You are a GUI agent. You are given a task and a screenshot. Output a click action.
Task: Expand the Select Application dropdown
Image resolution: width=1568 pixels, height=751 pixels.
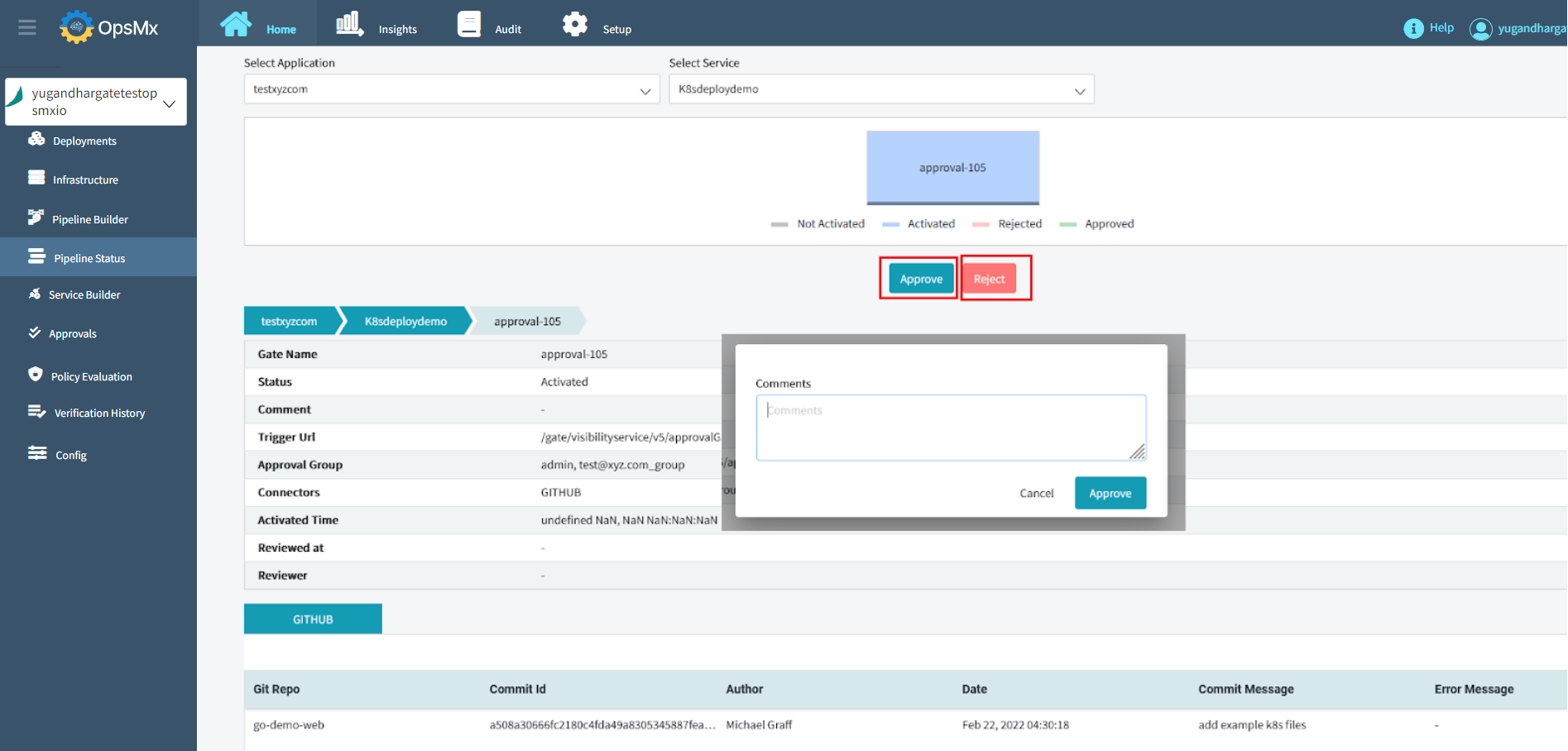click(x=451, y=89)
